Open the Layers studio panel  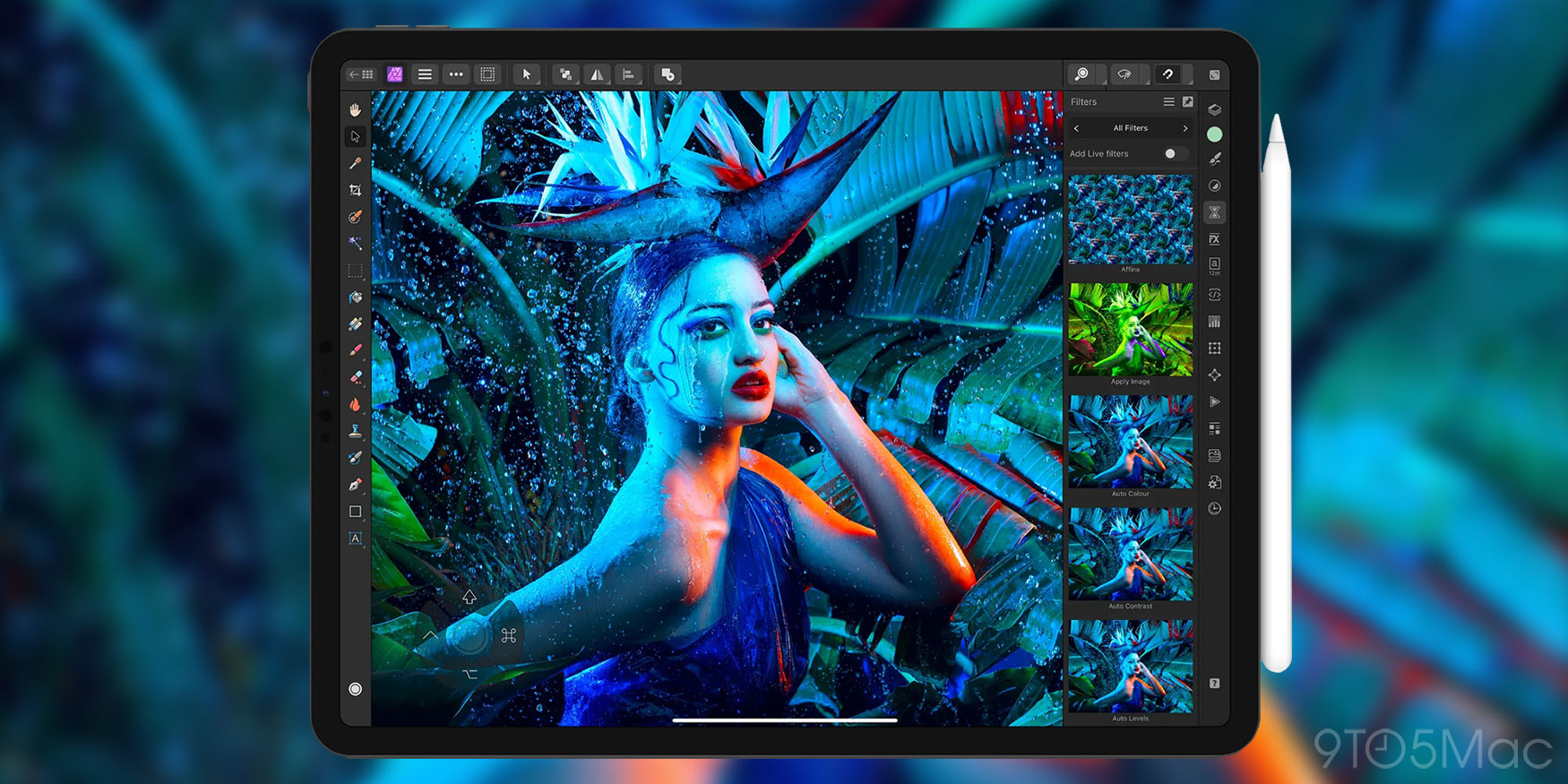1214,109
